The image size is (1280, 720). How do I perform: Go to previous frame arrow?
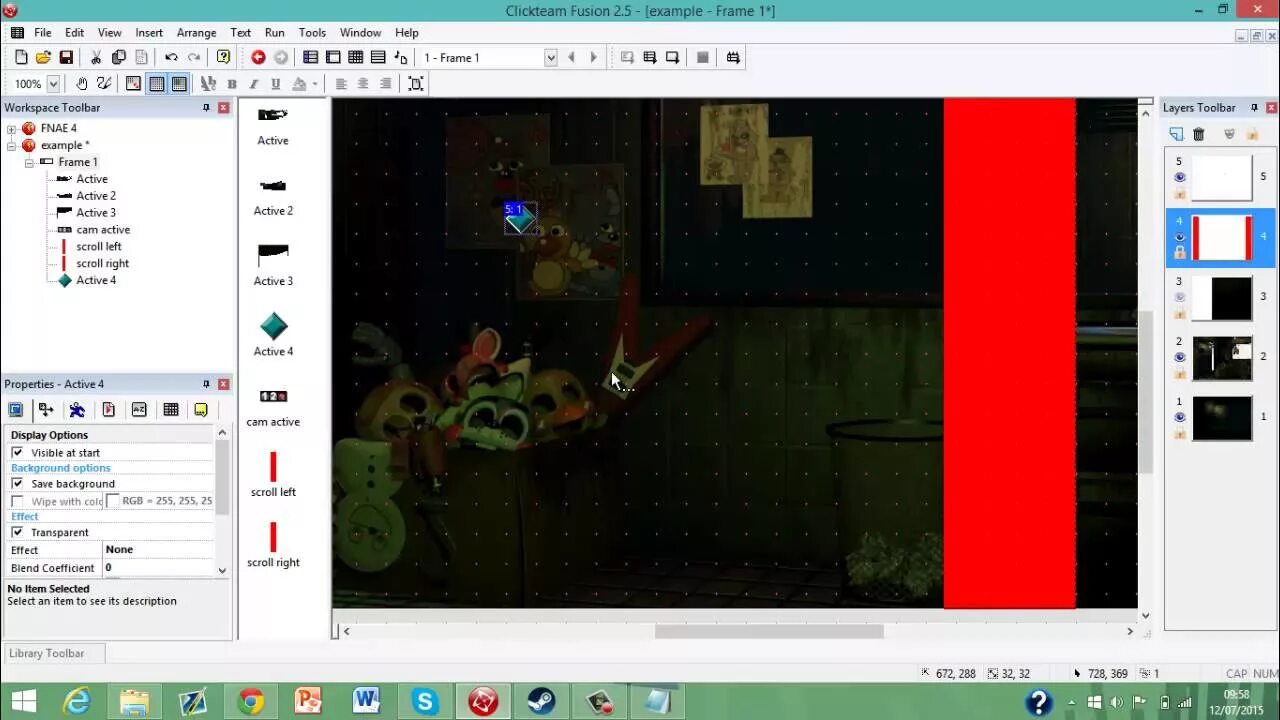pyautogui.click(x=571, y=58)
